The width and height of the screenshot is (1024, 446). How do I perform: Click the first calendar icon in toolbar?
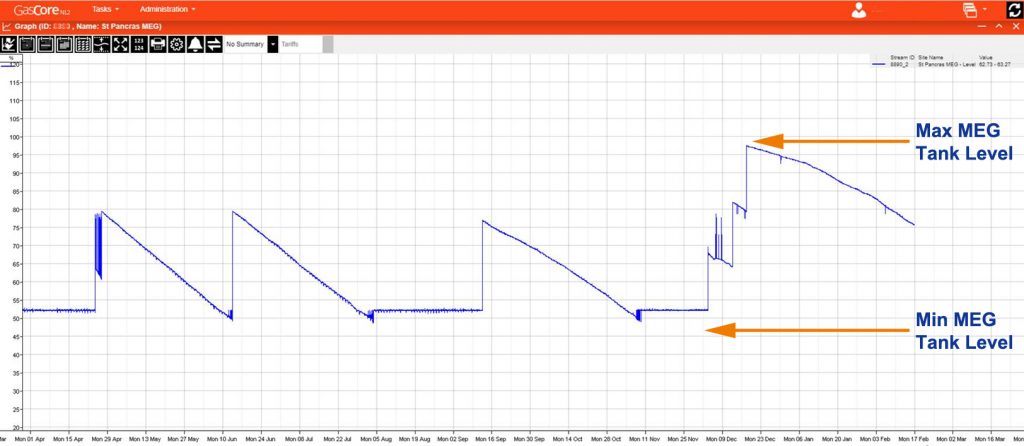point(27,44)
